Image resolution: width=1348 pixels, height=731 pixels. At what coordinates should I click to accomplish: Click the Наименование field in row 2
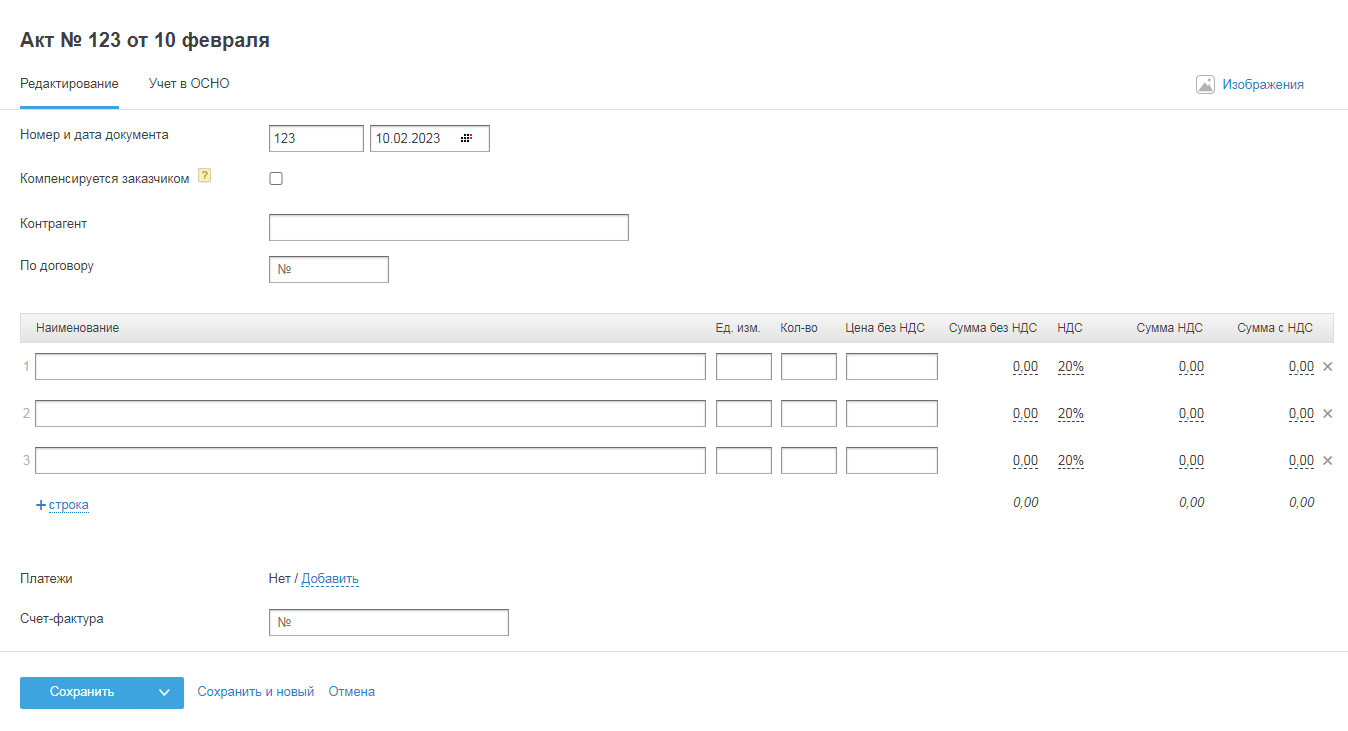click(x=370, y=414)
